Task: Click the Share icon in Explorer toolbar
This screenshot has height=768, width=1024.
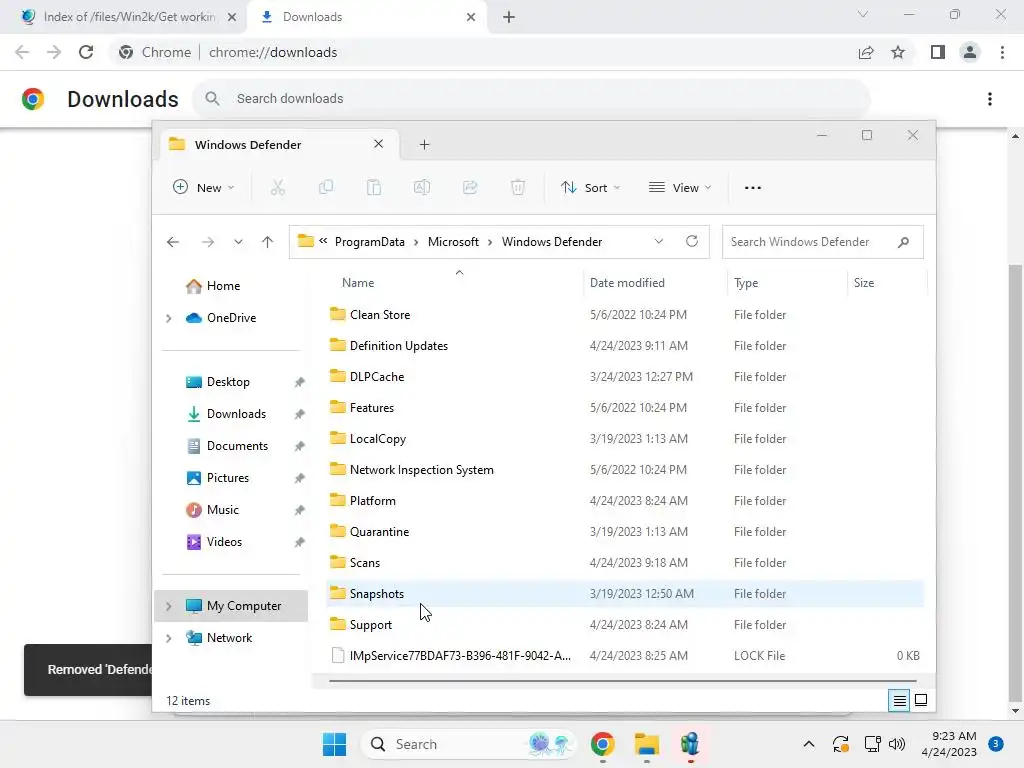Action: (470, 187)
